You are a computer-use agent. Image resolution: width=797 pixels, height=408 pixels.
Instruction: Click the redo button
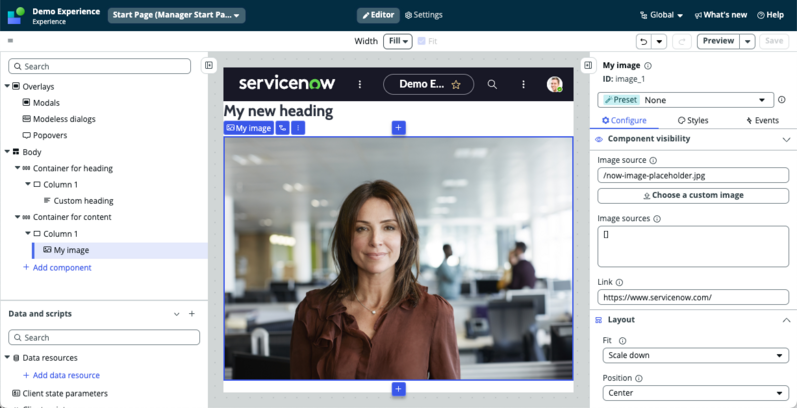[682, 41]
